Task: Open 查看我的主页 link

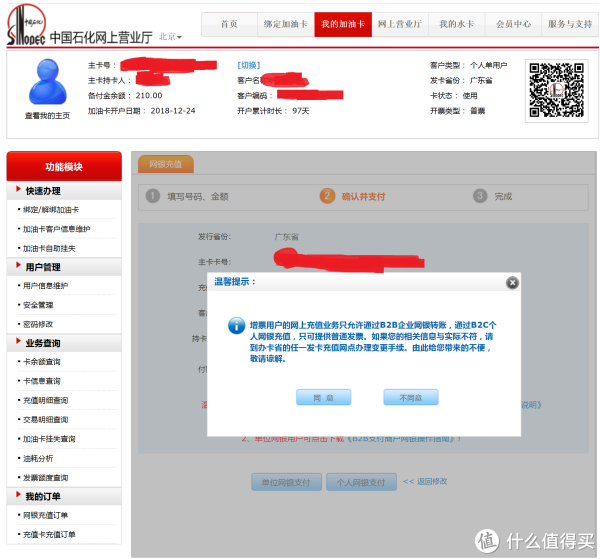Action: coord(47,116)
